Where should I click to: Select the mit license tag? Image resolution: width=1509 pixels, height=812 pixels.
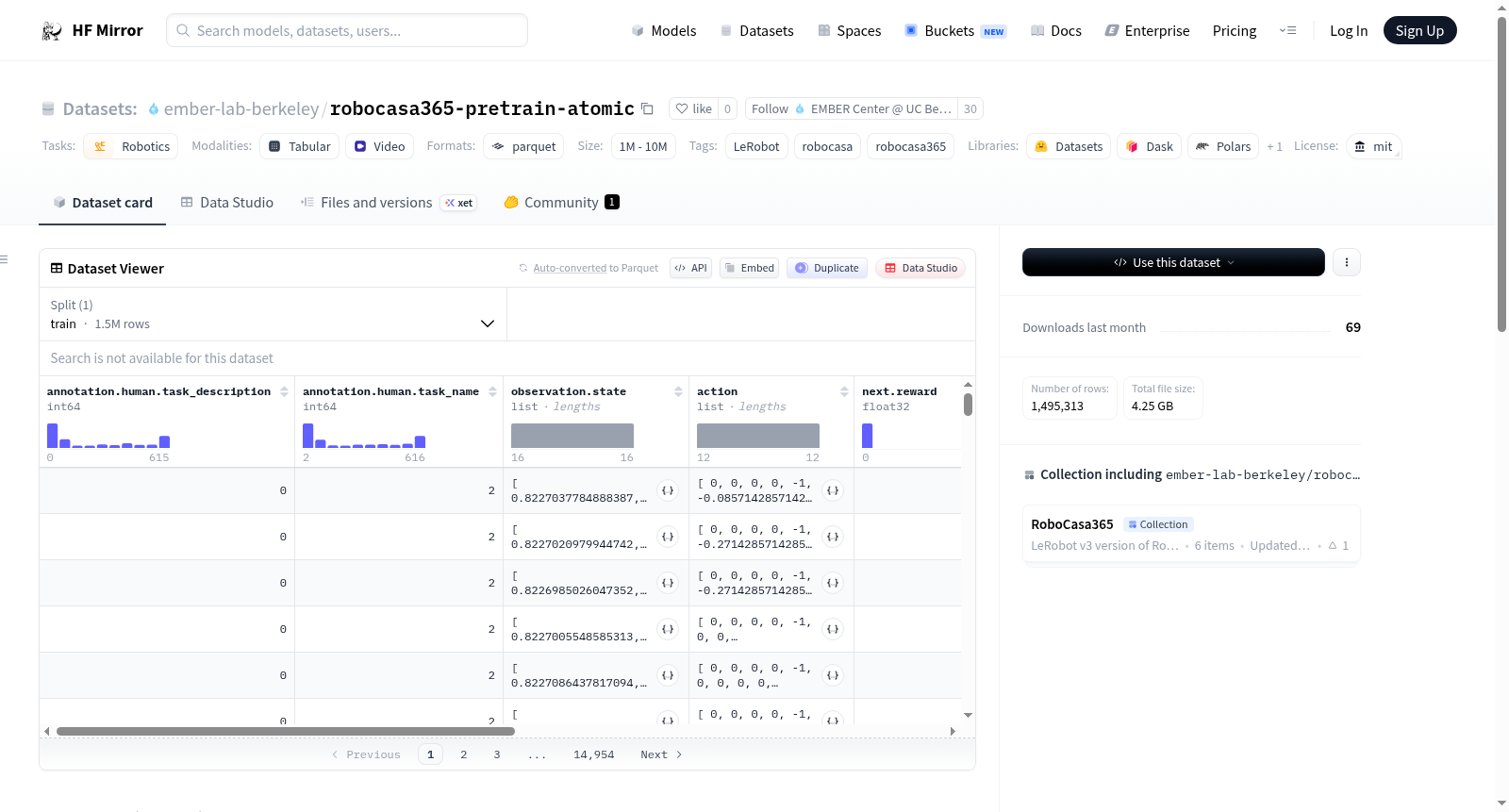1373,147
